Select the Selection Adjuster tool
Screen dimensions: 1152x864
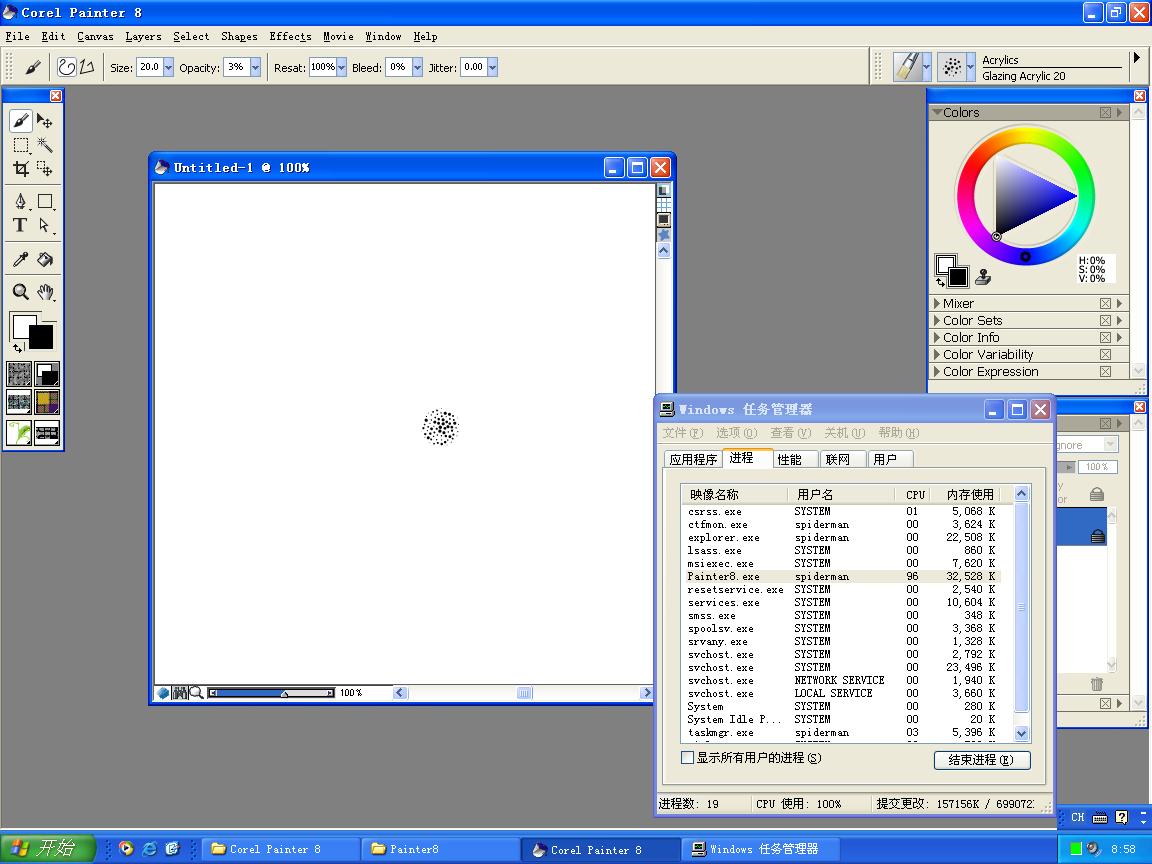[x=45, y=169]
